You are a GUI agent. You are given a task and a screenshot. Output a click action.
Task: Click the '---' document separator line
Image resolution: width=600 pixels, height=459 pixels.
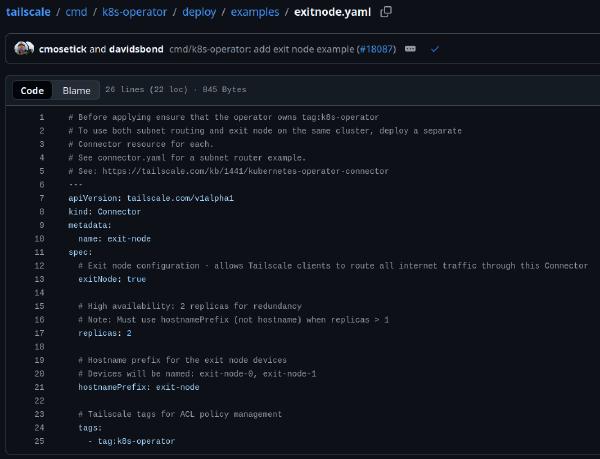coord(75,185)
